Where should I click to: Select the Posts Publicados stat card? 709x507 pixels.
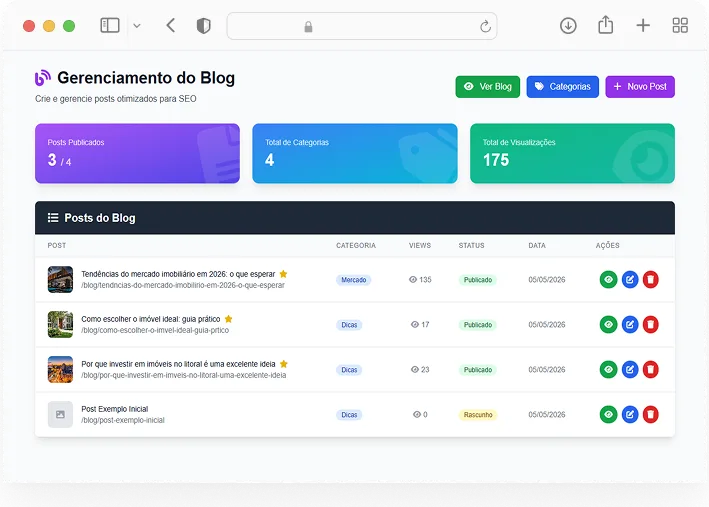[x=137, y=153]
